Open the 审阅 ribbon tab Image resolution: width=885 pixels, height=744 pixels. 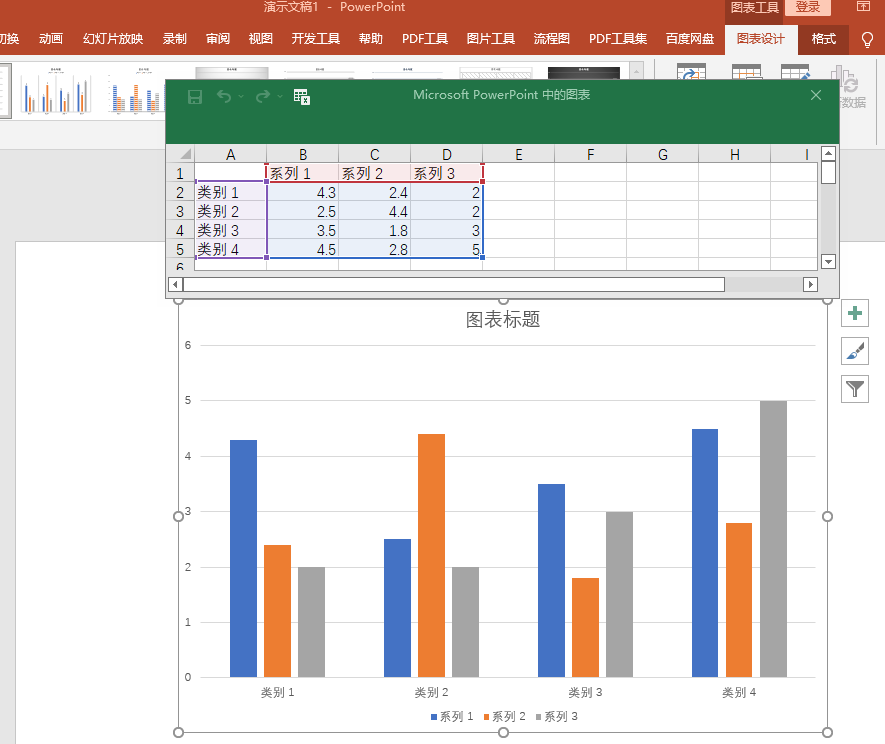(218, 39)
